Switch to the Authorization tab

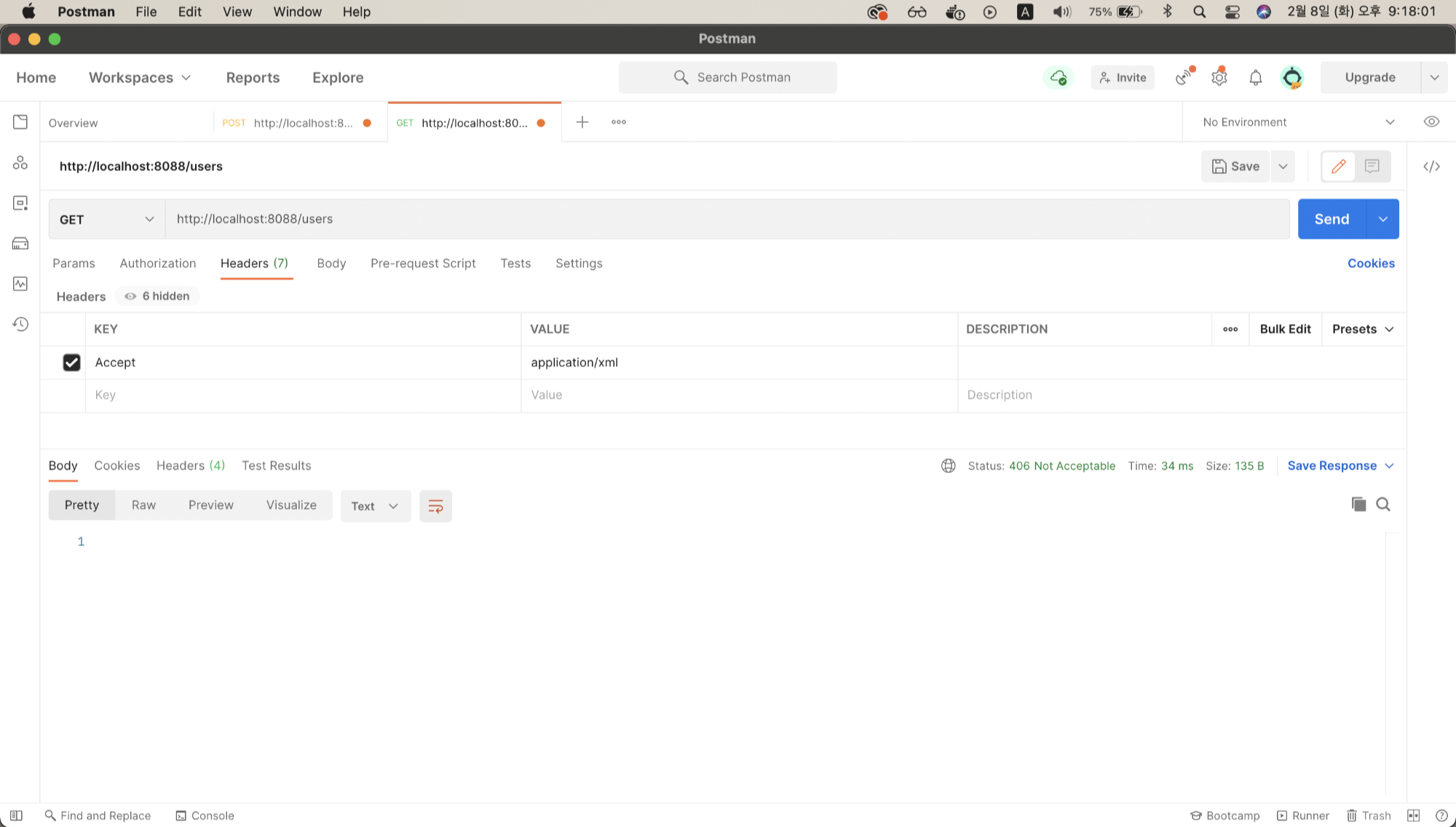pyautogui.click(x=158, y=264)
